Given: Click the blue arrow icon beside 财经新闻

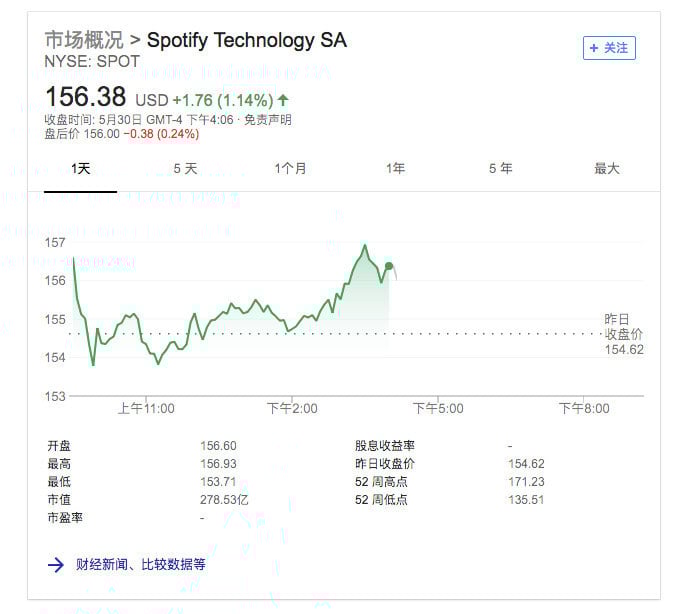Looking at the screenshot, I should tap(56, 564).
